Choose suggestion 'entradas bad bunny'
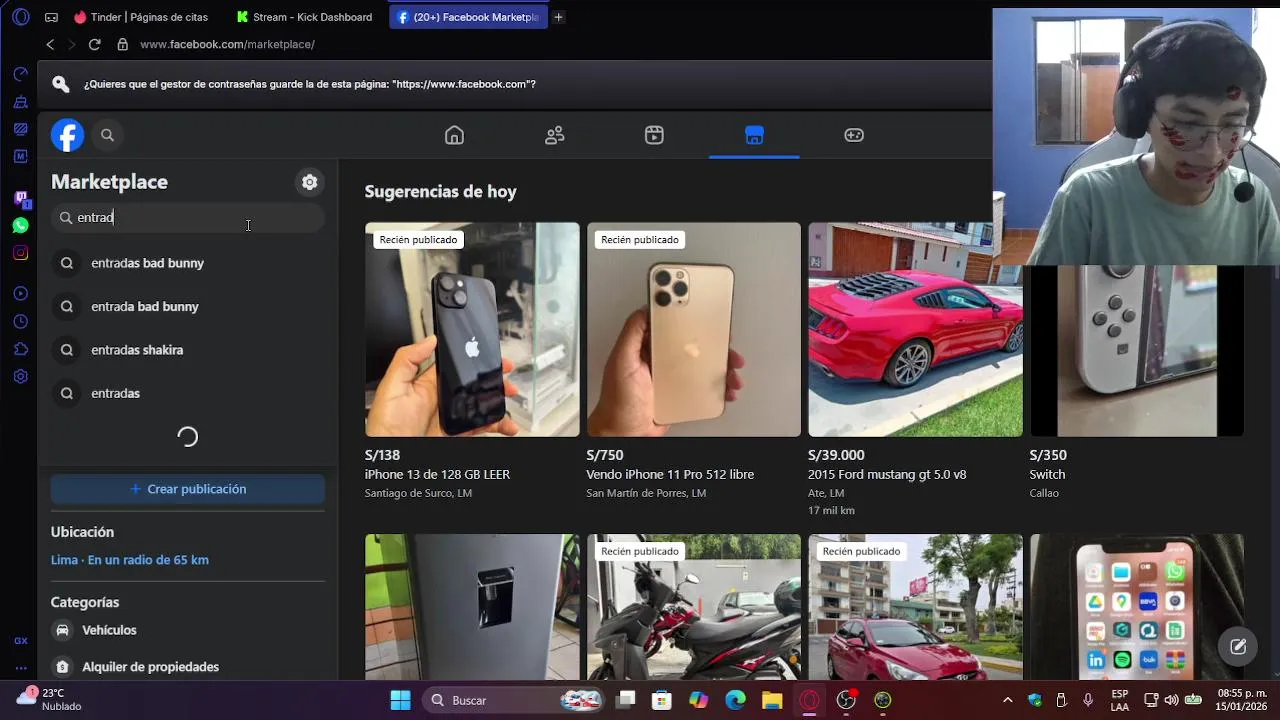1280x720 pixels. (188, 263)
